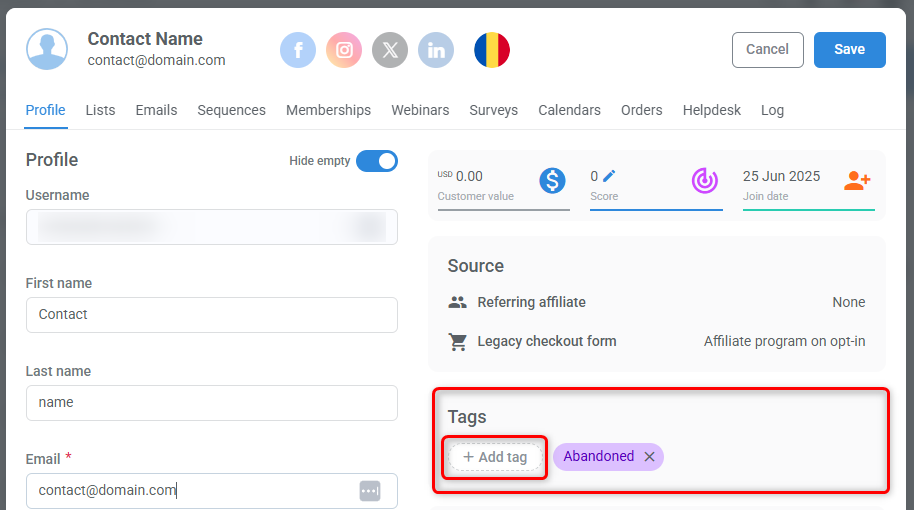Switch to the Profile tab
The height and width of the screenshot is (510, 914).
(x=45, y=110)
